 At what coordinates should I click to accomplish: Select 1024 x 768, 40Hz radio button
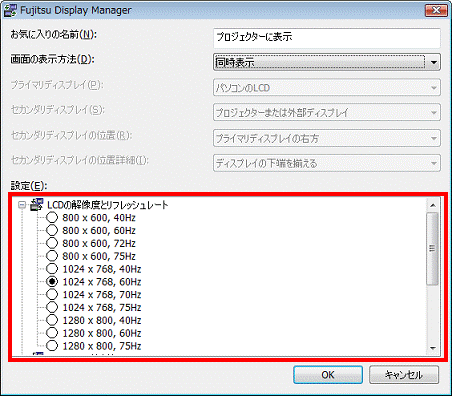52,269
